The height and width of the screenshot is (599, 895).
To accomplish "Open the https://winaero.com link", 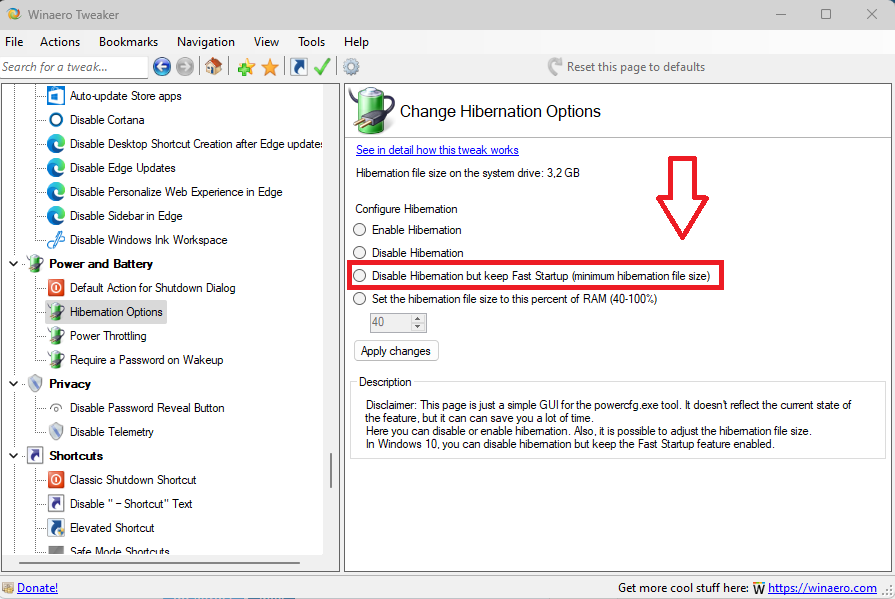I will (822, 588).
